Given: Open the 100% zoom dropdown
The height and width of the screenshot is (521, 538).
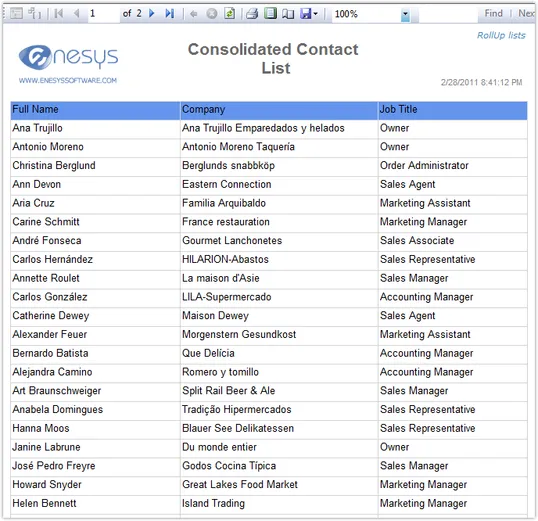Looking at the screenshot, I should click(405, 14).
